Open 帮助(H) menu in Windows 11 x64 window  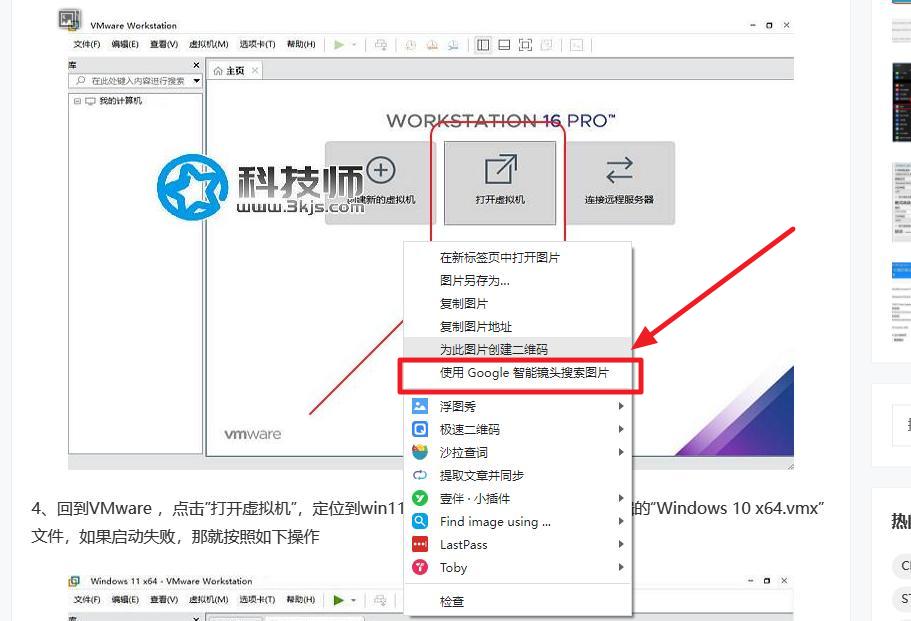click(301, 600)
